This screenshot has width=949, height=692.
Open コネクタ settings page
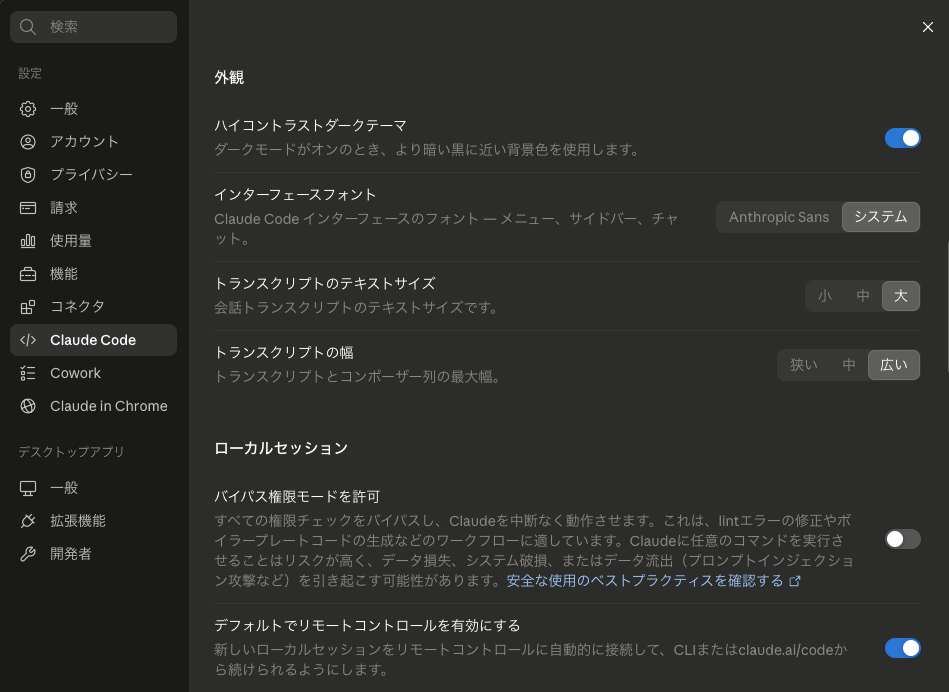[x=93, y=307]
